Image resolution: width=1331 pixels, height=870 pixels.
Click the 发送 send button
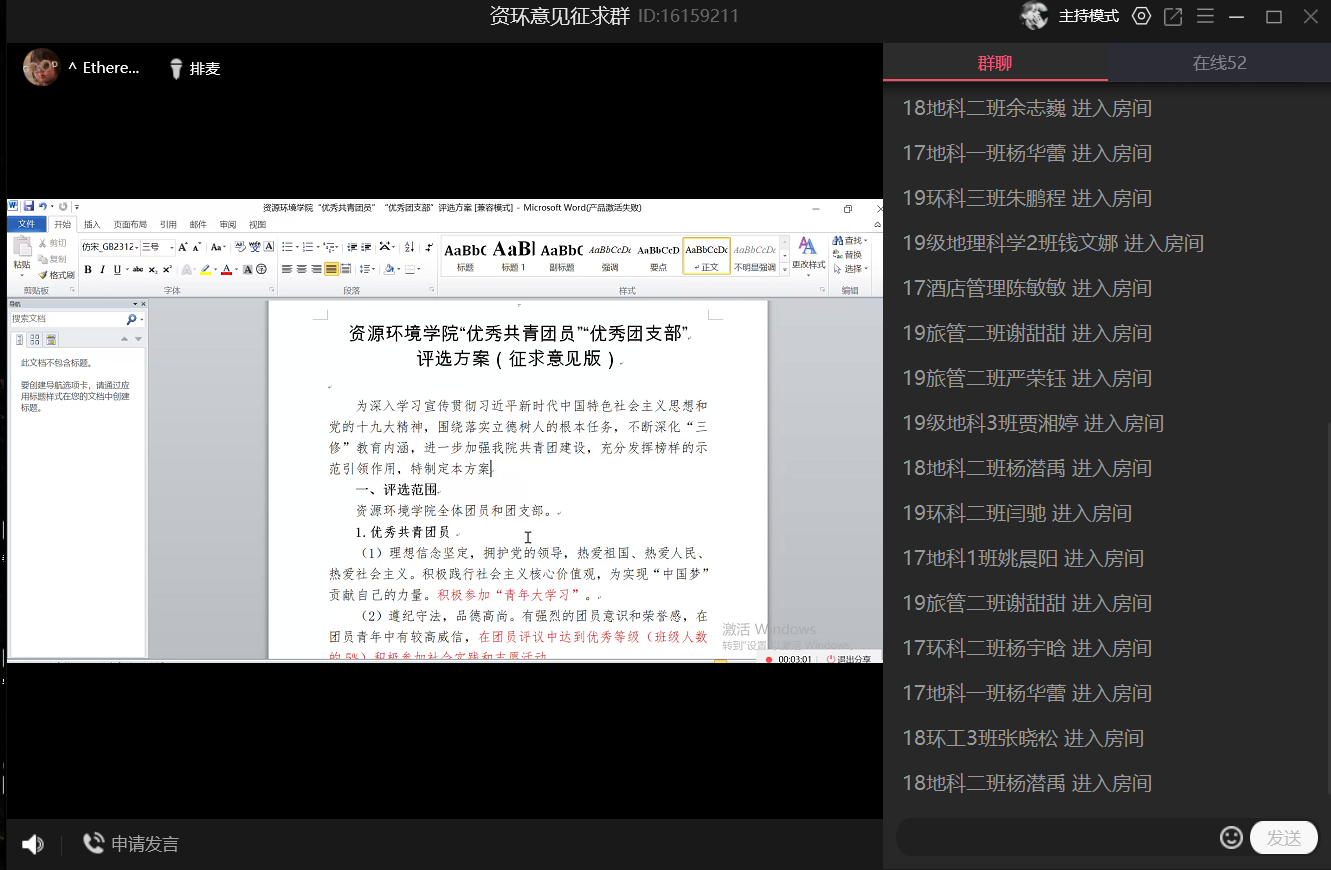pos(1283,838)
